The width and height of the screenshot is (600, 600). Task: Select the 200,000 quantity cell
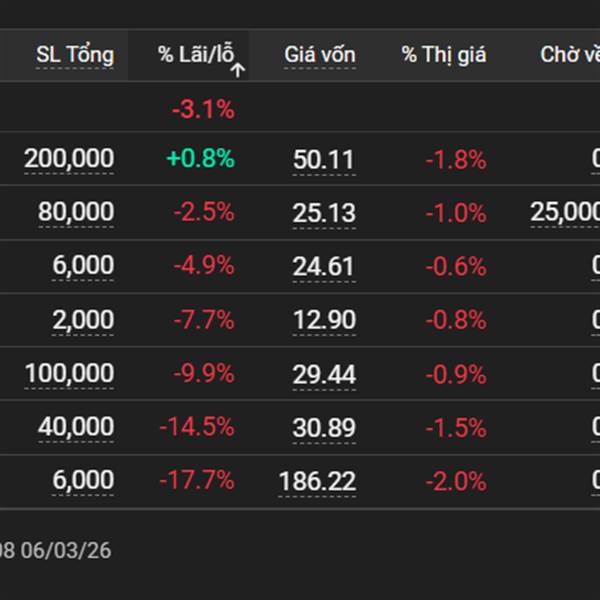point(69,158)
